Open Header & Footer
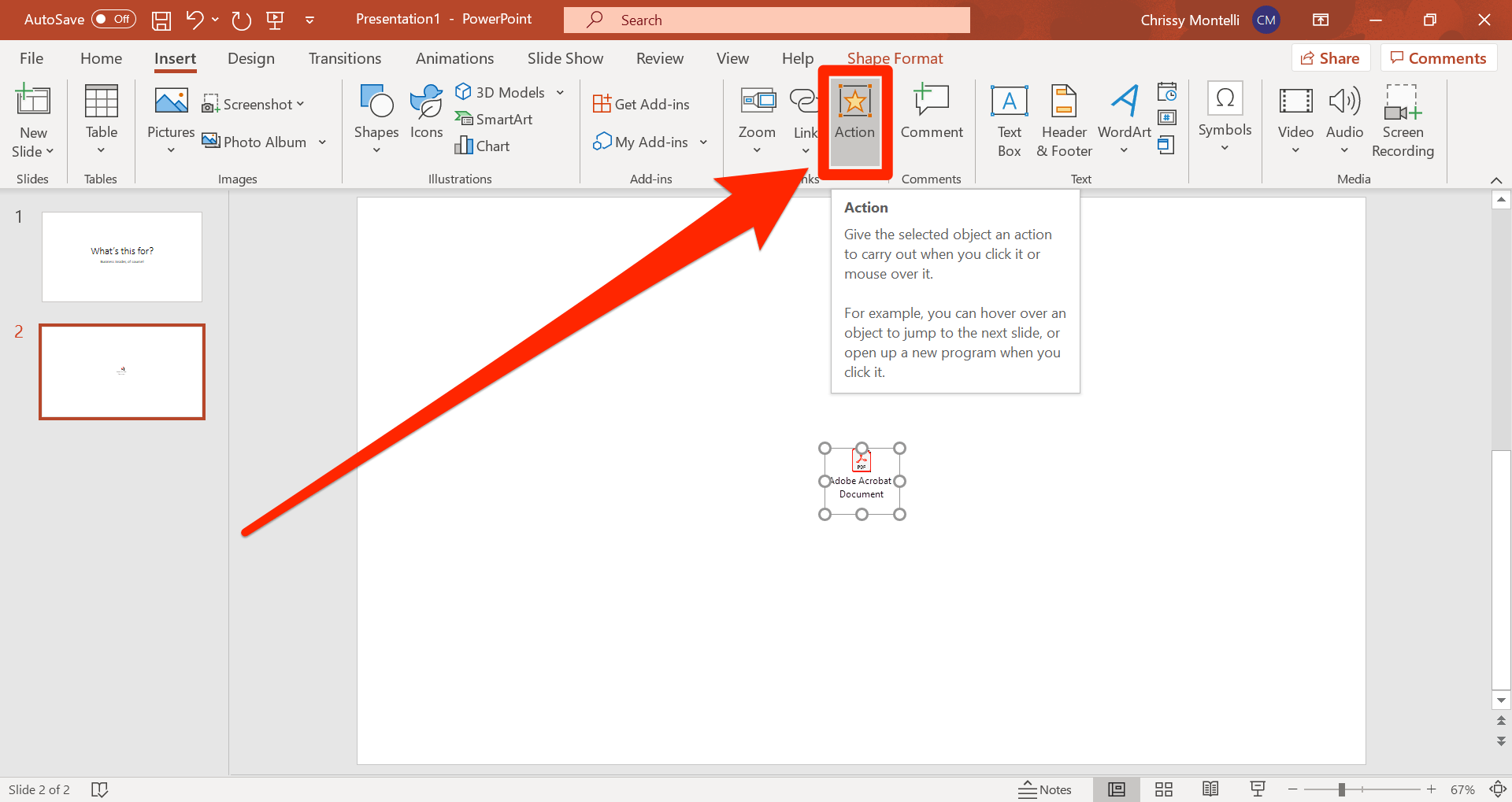Viewport: 1512px width, 802px height. click(x=1064, y=120)
